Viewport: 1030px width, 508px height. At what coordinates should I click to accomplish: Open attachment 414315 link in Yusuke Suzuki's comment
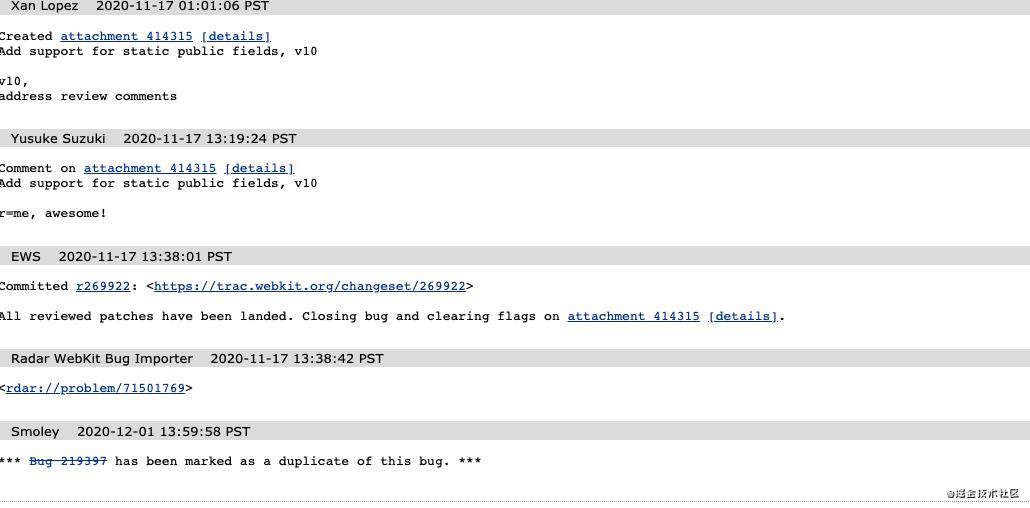[x=150, y=168]
